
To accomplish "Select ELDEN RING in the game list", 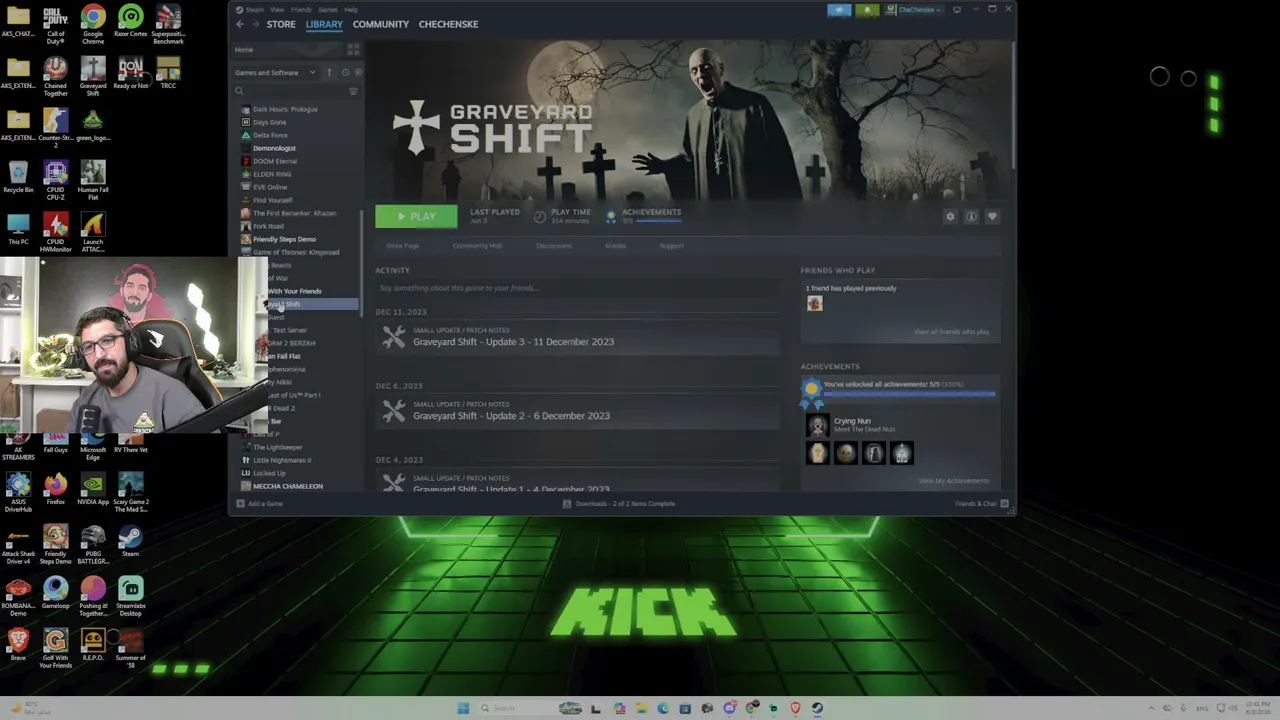I will [x=272, y=174].
